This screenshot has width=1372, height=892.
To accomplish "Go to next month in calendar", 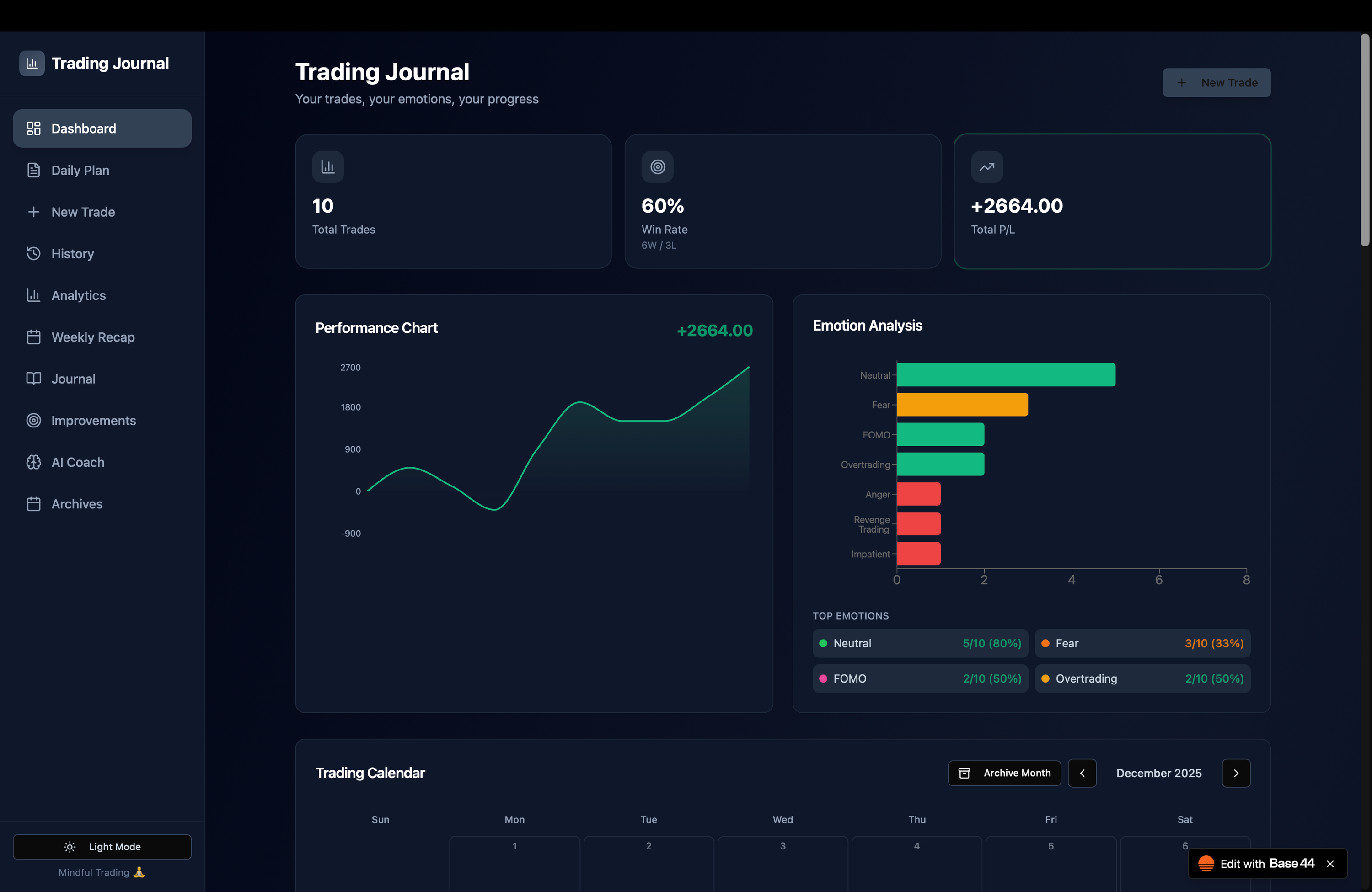I will click(x=1236, y=773).
